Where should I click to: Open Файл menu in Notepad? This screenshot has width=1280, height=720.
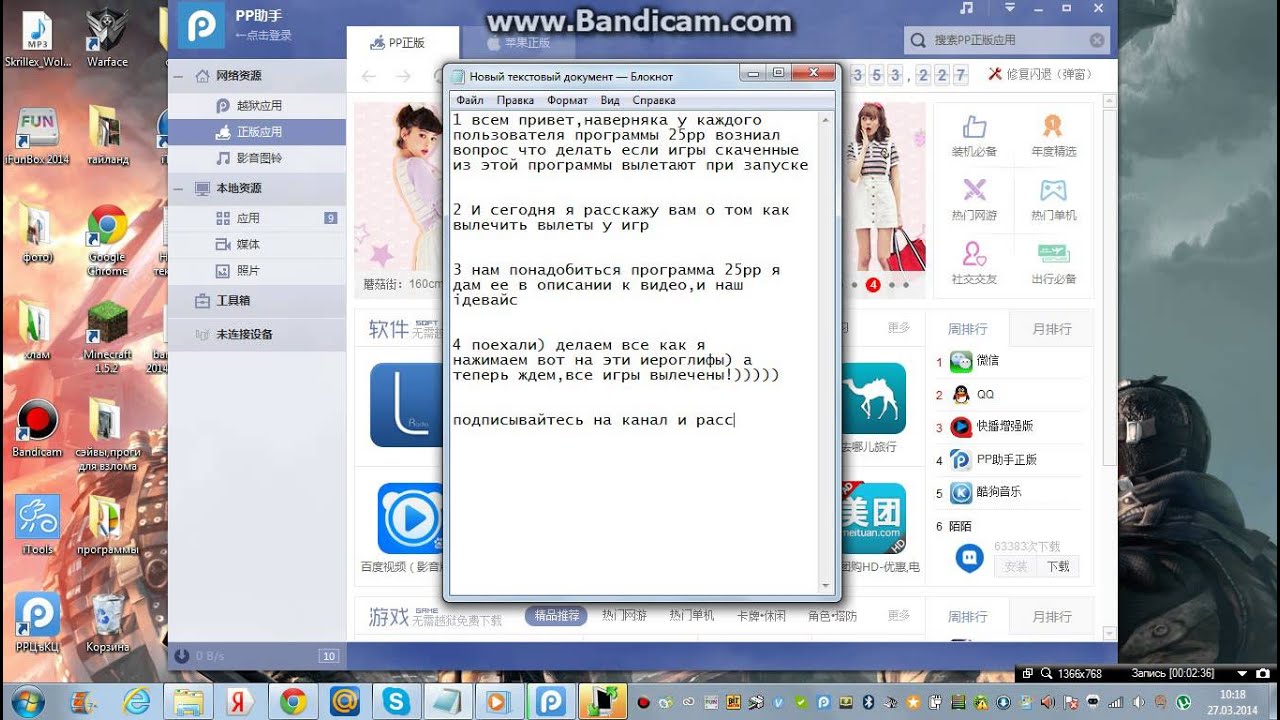coord(470,100)
